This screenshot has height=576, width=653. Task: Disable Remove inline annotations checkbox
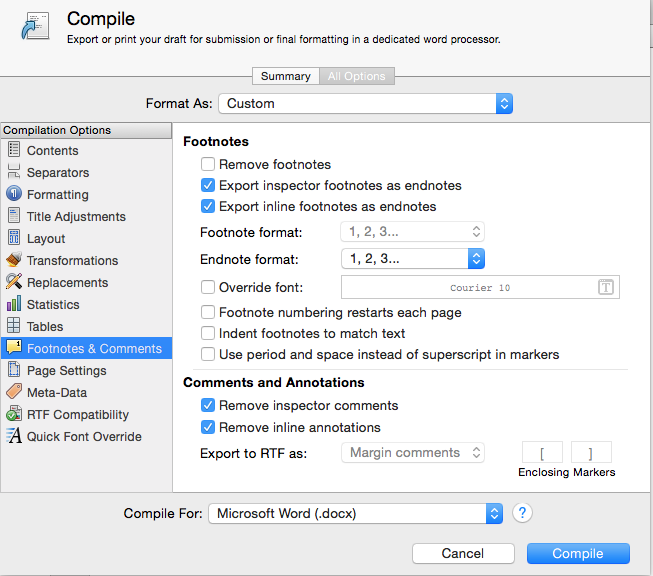(208, 427)
